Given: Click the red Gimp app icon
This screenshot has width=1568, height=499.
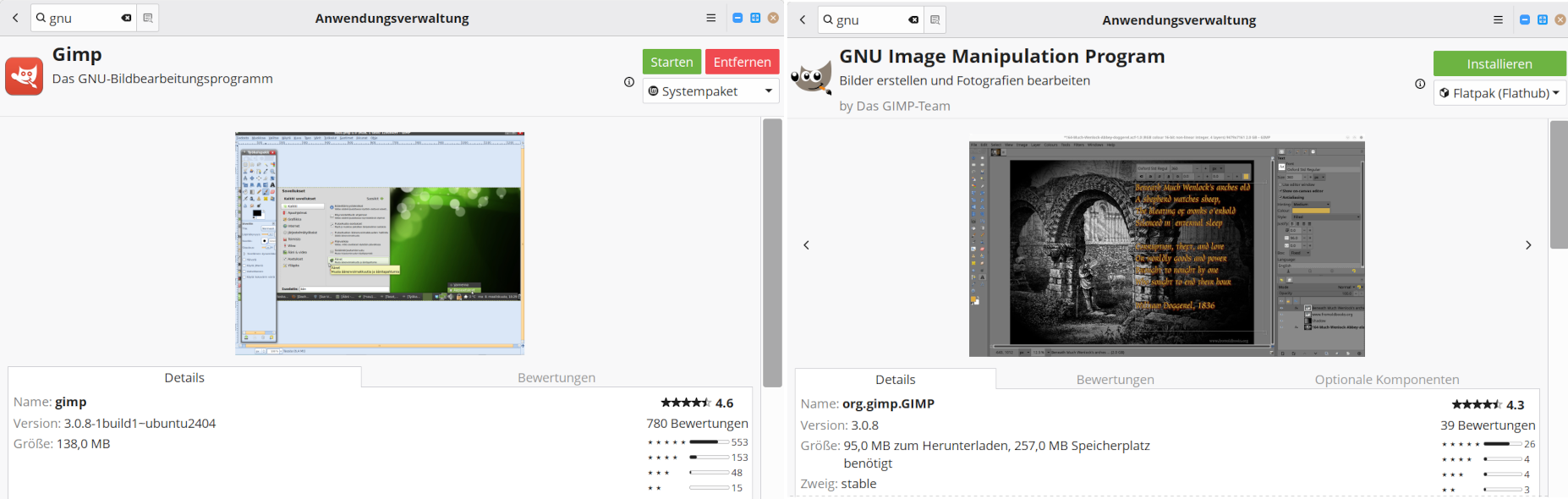Looking at the screenshot, I should 25,76.
